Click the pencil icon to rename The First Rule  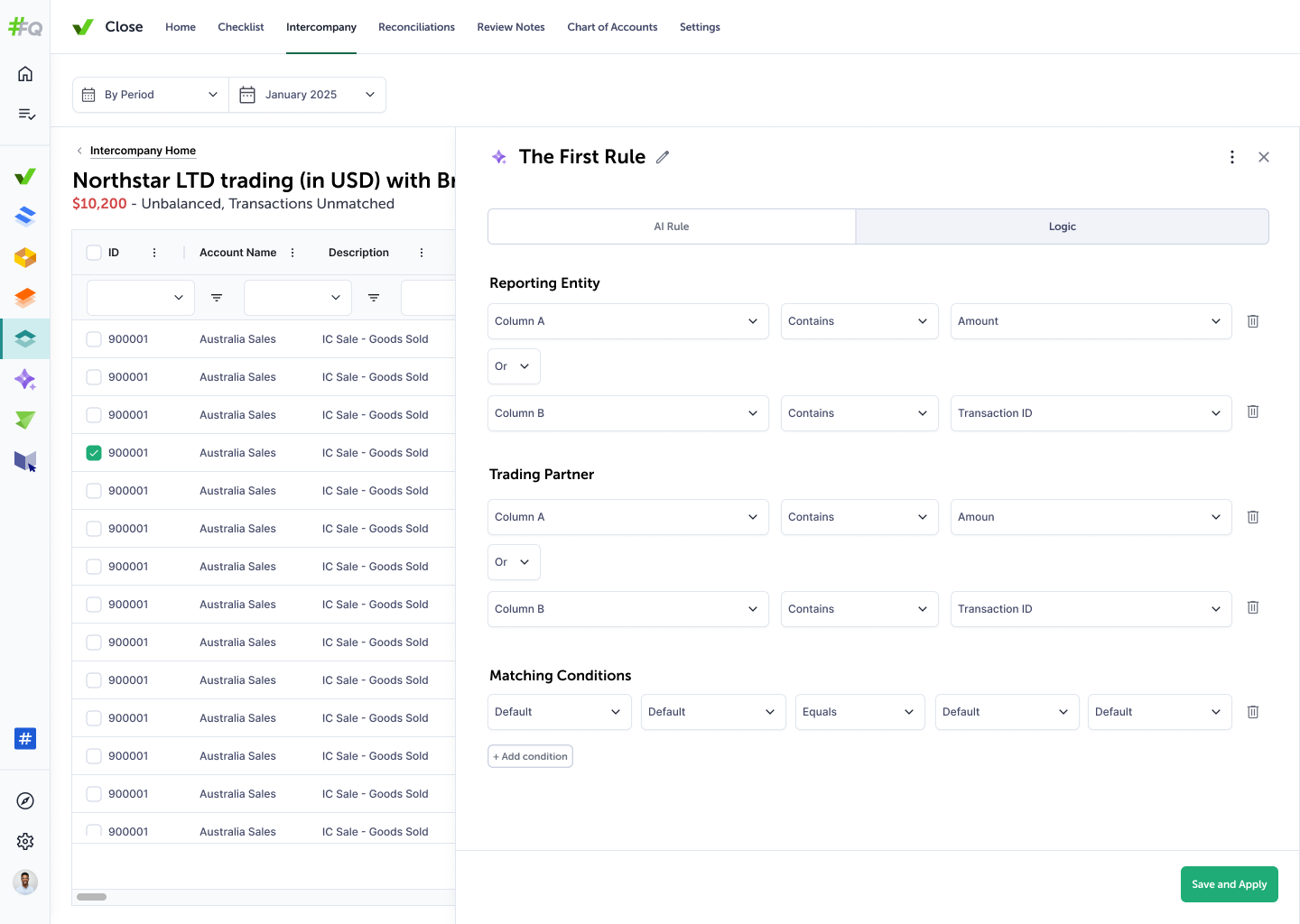coord(663,157)
